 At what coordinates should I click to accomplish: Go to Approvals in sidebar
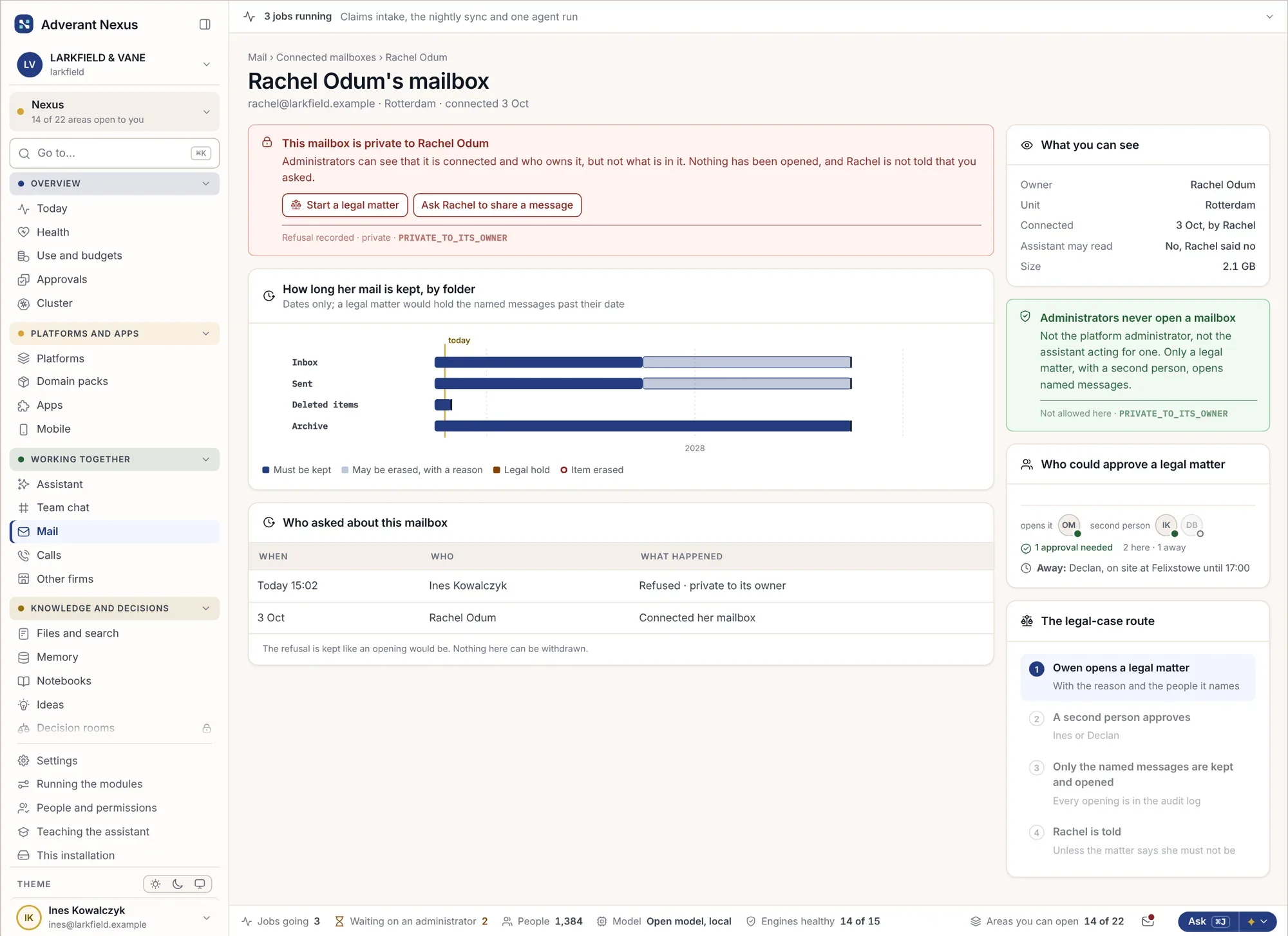115,279
